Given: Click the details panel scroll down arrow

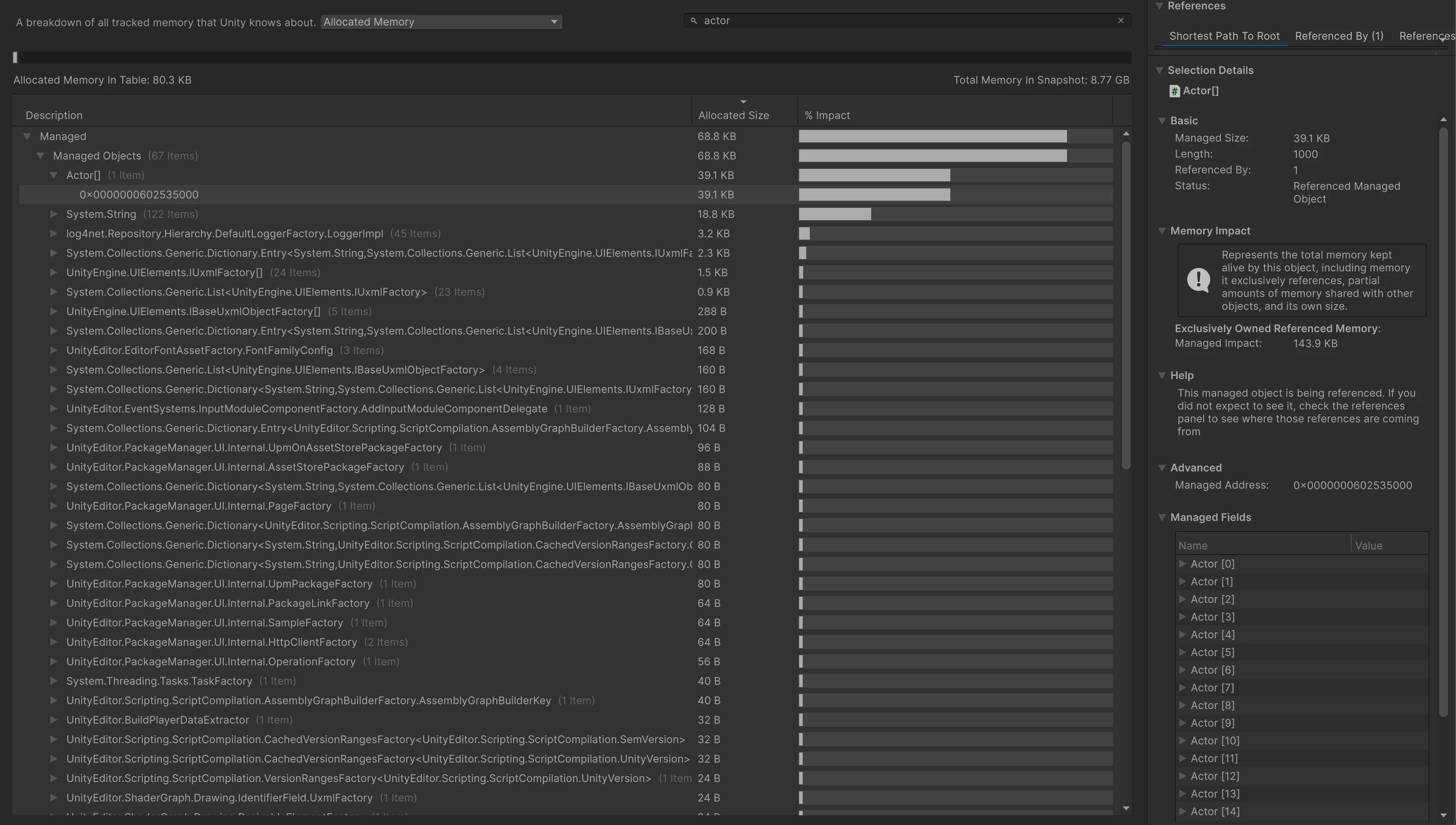Looking at the screenshot, I should coord(1443,816).
